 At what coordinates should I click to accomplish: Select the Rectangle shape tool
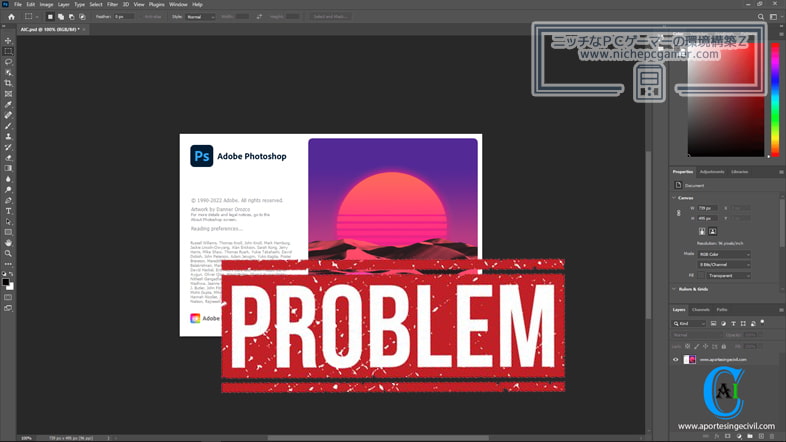(x=8, y=233)
